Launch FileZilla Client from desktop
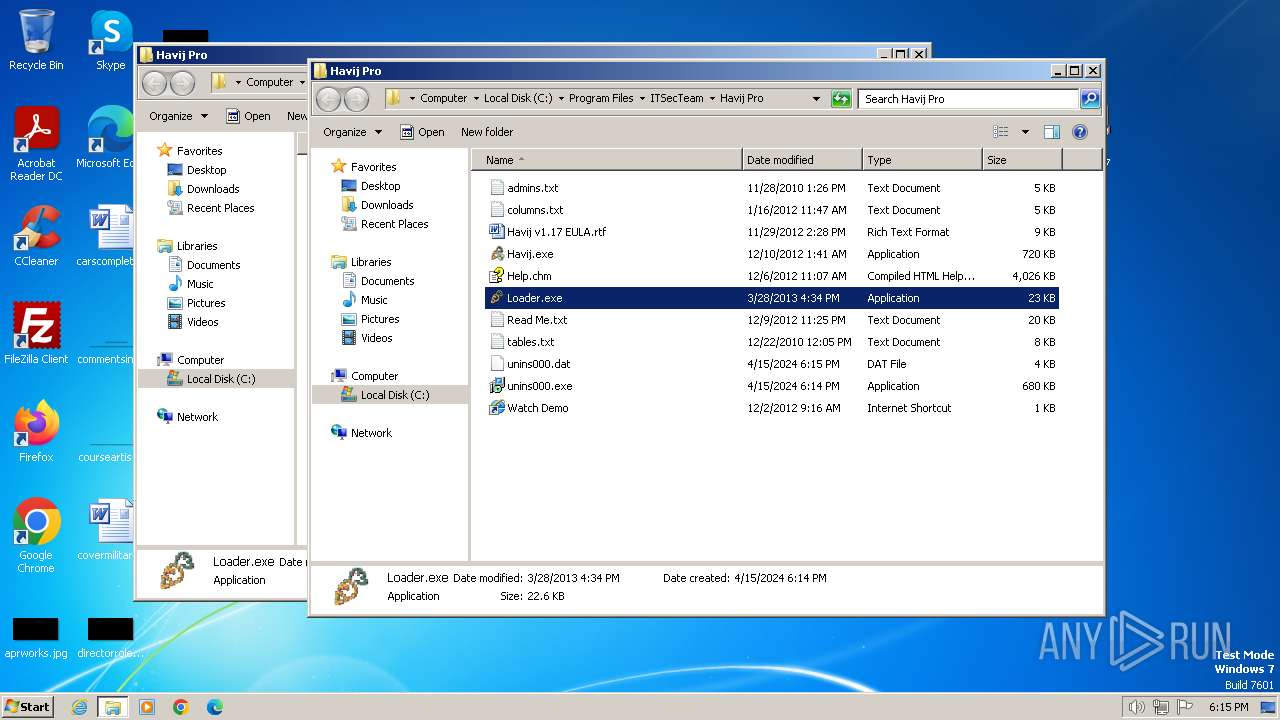The height and width of the screenshot is (720, 1280). pos(36,334)
